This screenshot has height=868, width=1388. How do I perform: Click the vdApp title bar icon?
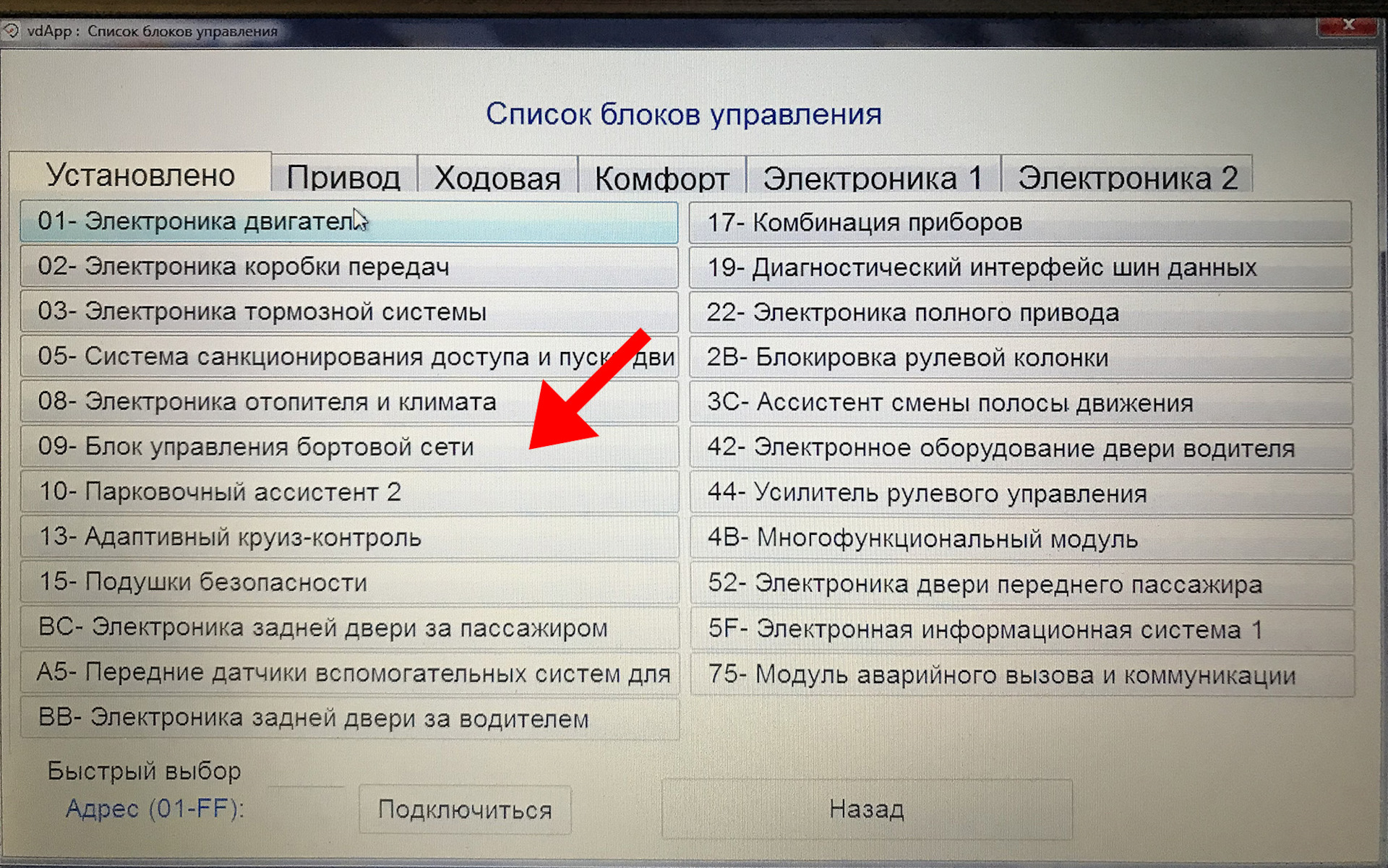[x=11, y=31]
